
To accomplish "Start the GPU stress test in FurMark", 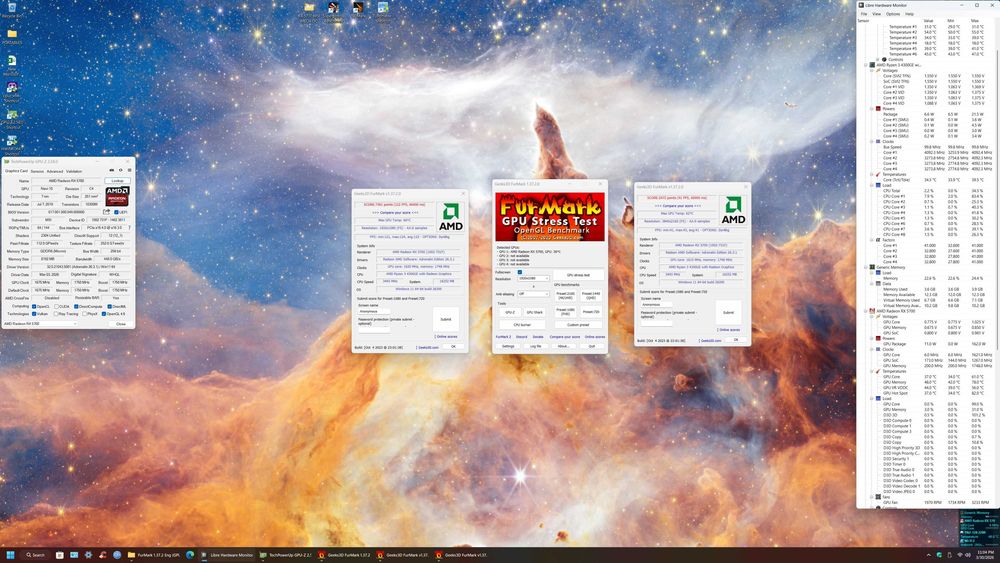I will (578, 275).
